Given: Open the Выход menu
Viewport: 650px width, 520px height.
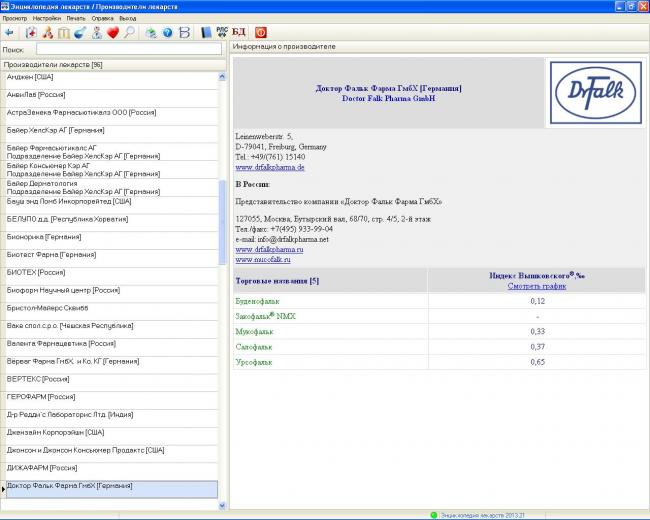Looking at the screenshot, I should click(x=128, y=18).
